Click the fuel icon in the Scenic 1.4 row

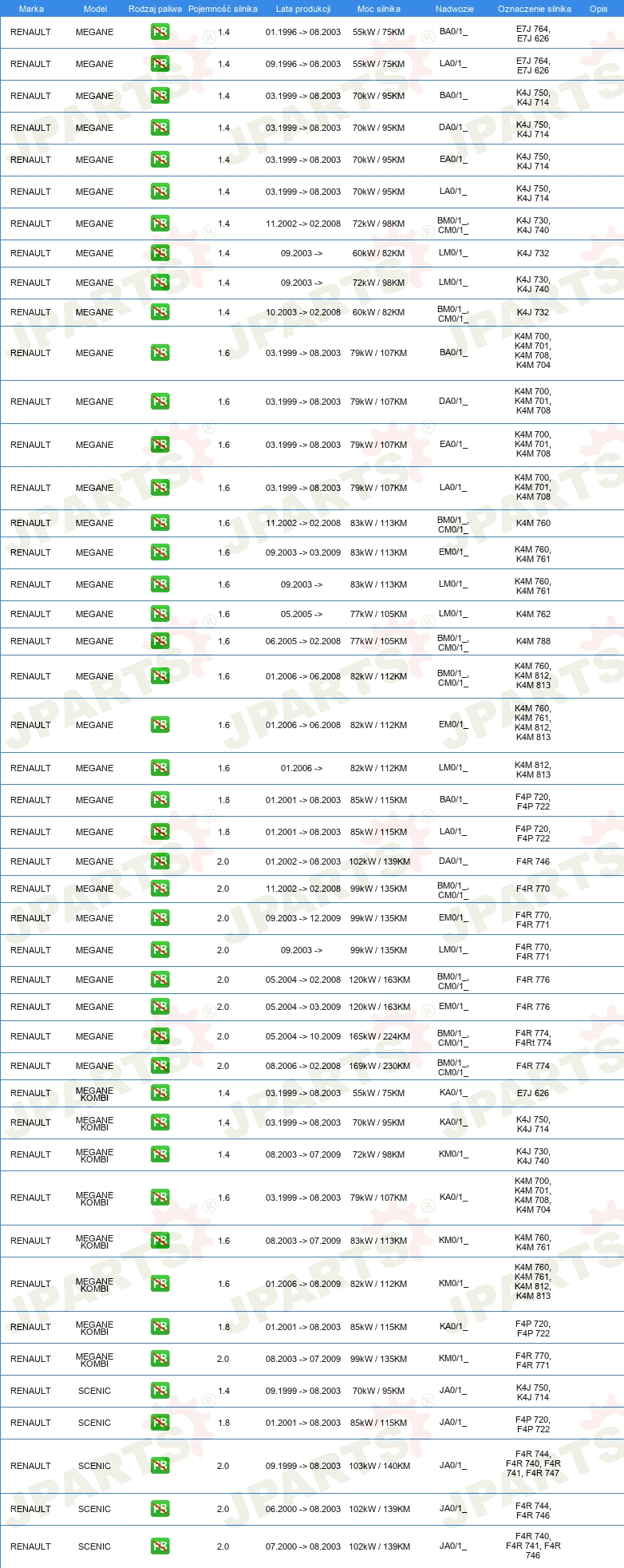coord(160,1391)
